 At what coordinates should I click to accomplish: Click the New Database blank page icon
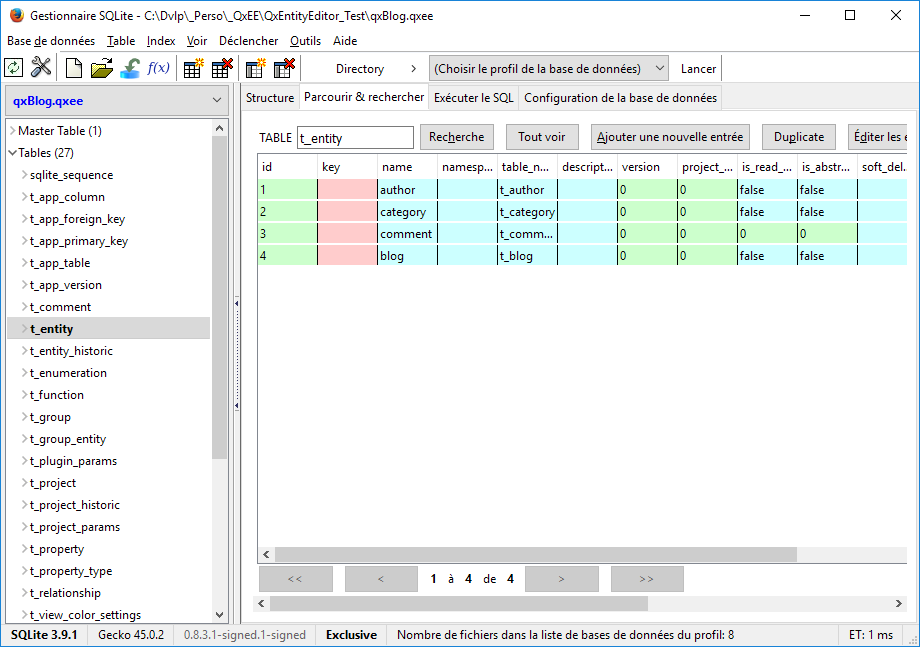coord(74,68)
